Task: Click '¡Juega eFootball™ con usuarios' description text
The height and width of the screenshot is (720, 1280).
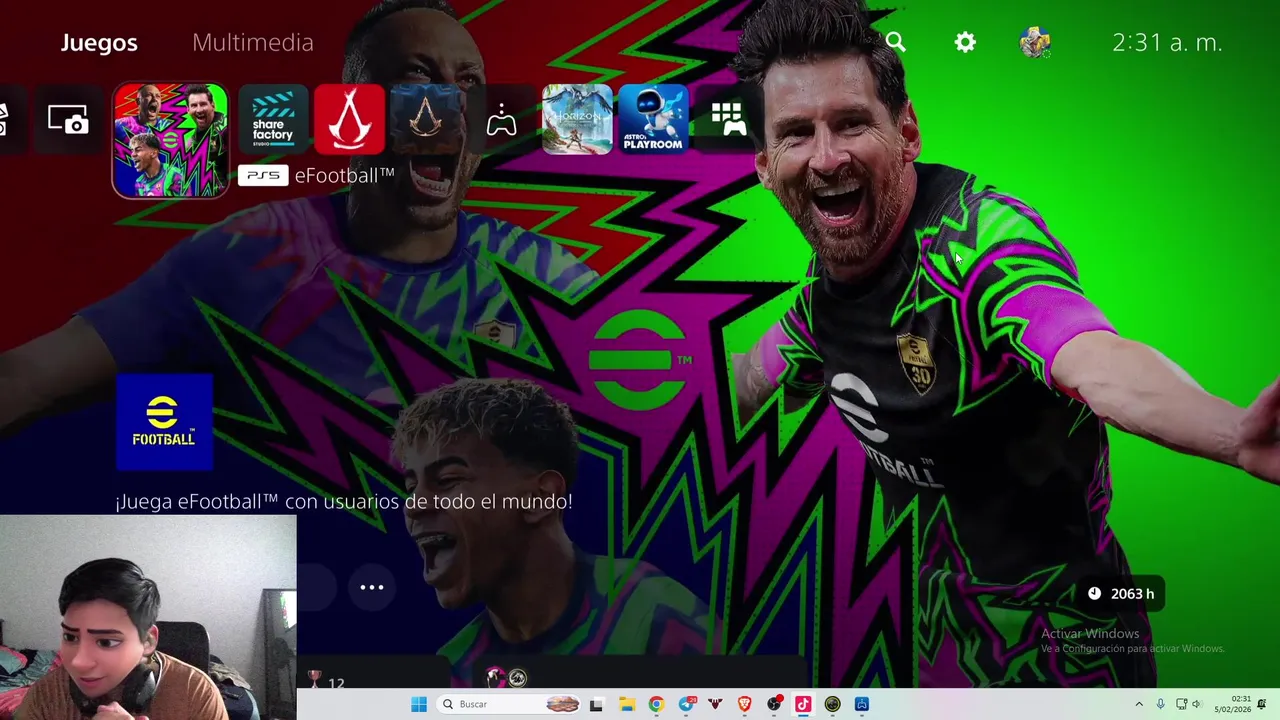Action: pos(343,501)
